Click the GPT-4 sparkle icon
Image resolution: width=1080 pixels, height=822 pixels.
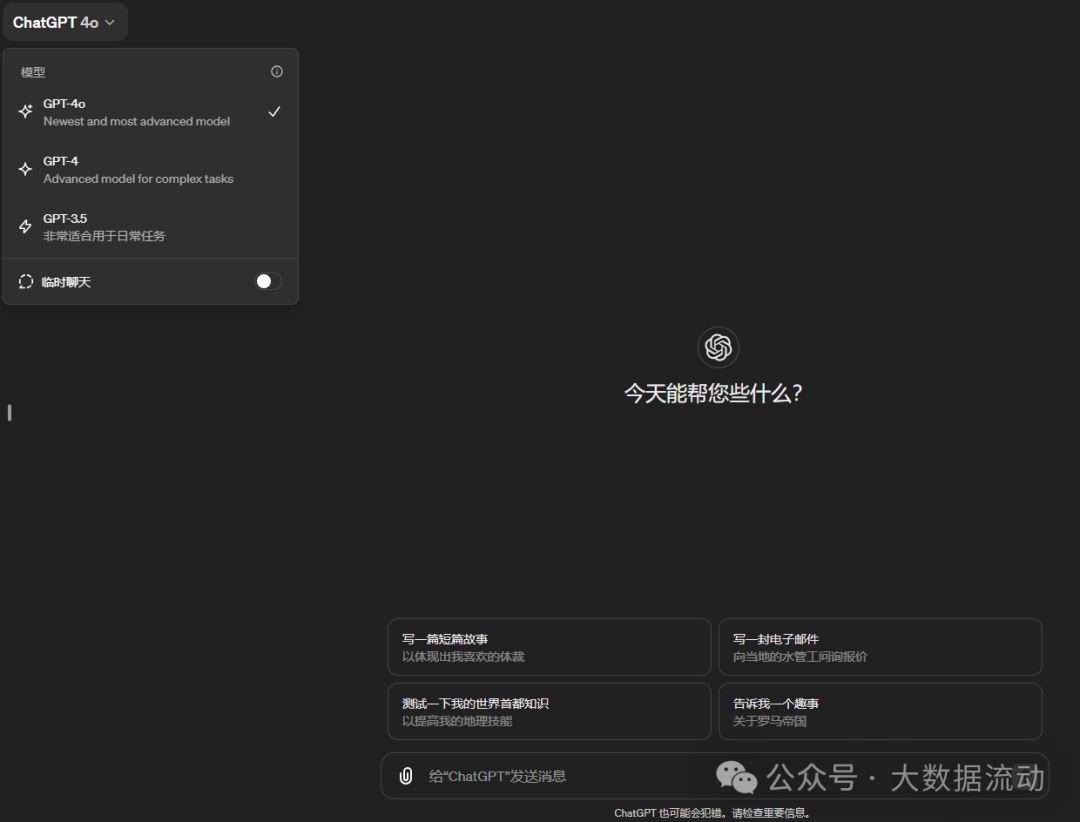pos(25,169)
